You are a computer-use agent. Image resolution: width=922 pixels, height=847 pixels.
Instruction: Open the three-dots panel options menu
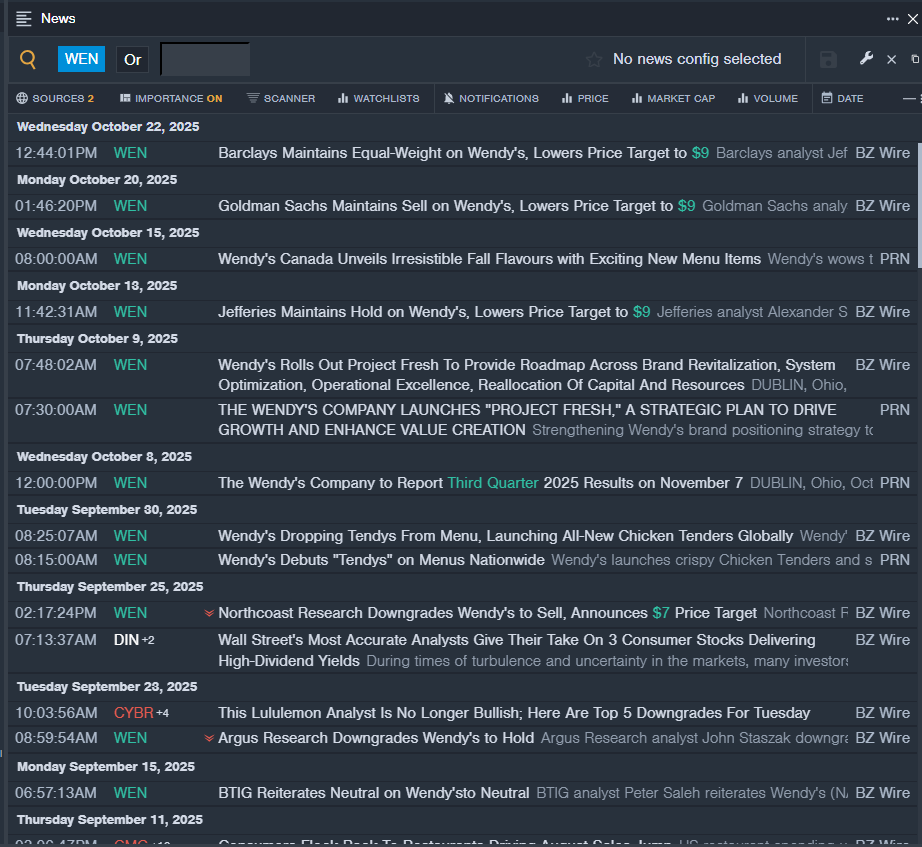point(892,19)
